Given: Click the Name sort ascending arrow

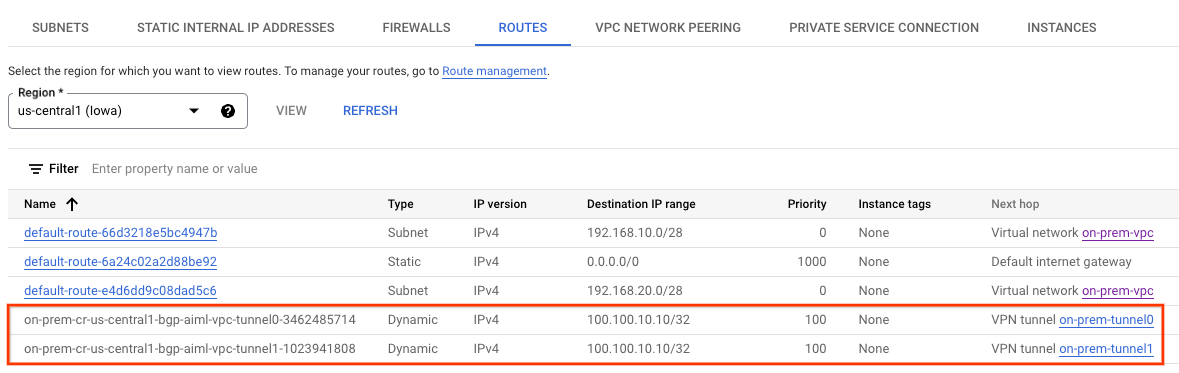Looking at the screenshot, I should pos(72,204).
